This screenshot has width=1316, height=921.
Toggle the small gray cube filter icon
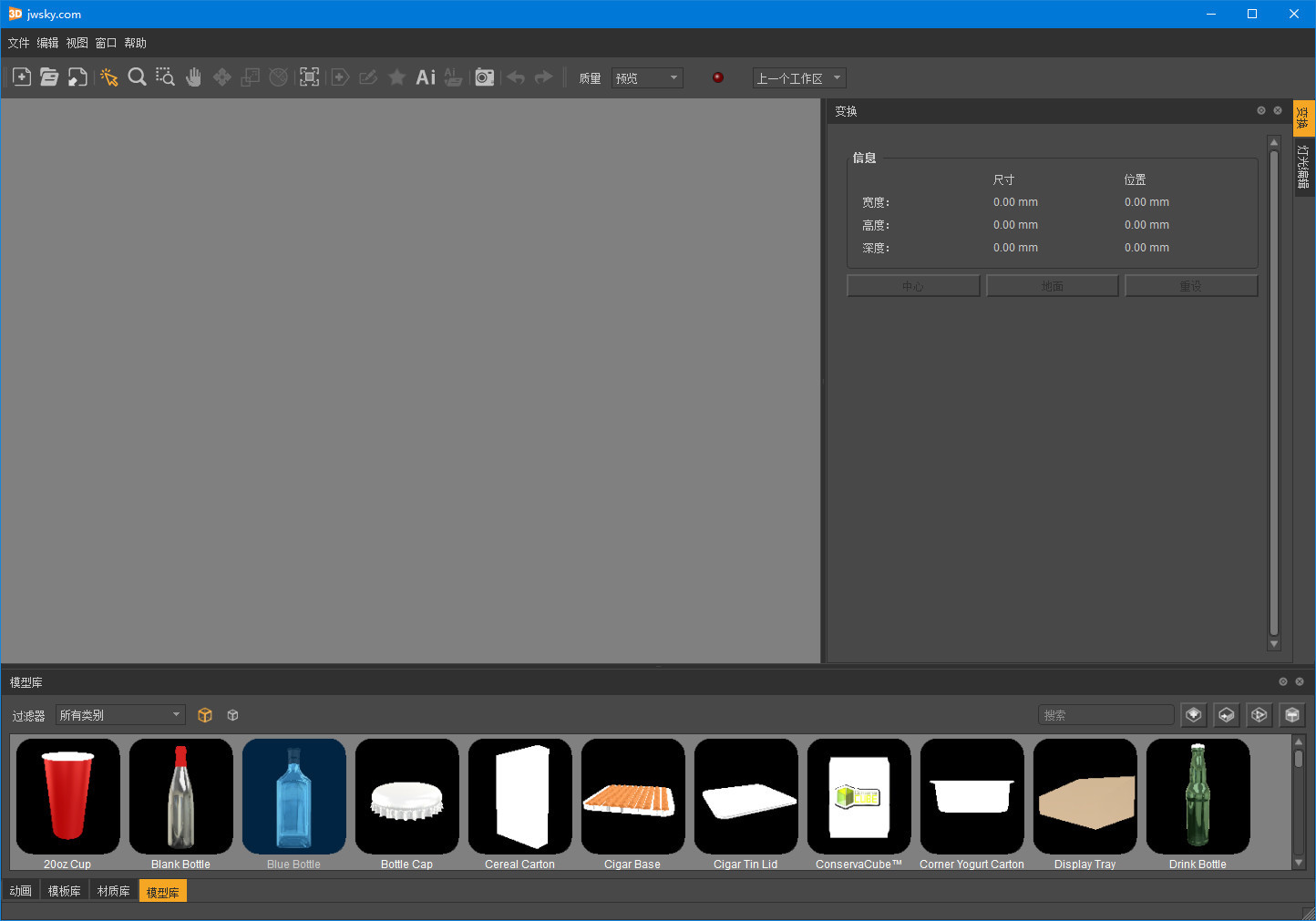233,715
